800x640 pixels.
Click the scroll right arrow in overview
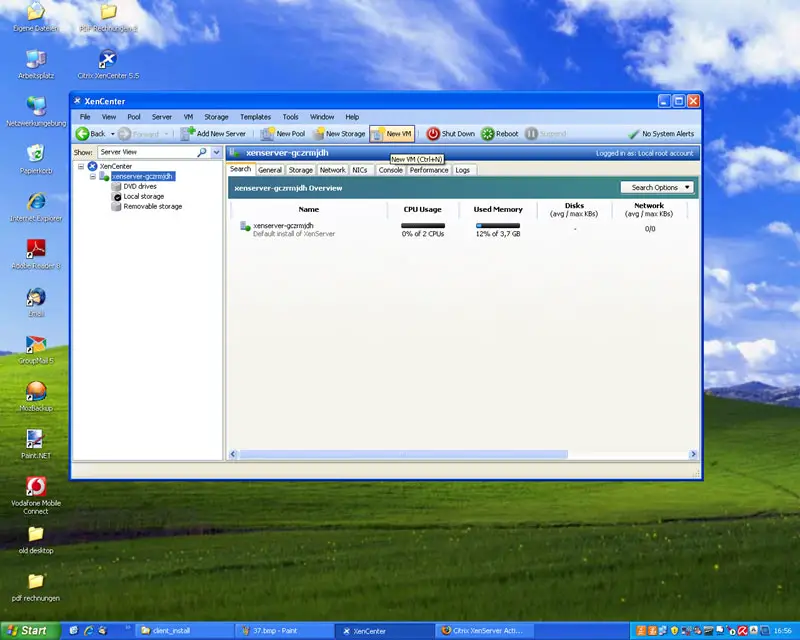pos(693,454)
